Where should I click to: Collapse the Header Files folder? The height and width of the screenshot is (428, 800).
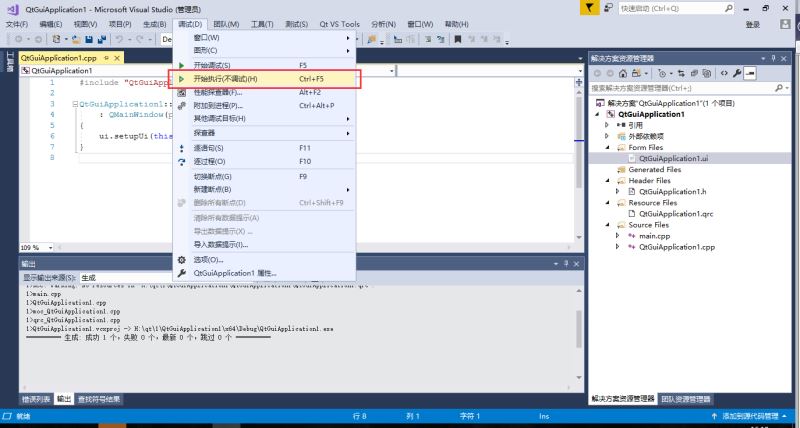point(607,181)
